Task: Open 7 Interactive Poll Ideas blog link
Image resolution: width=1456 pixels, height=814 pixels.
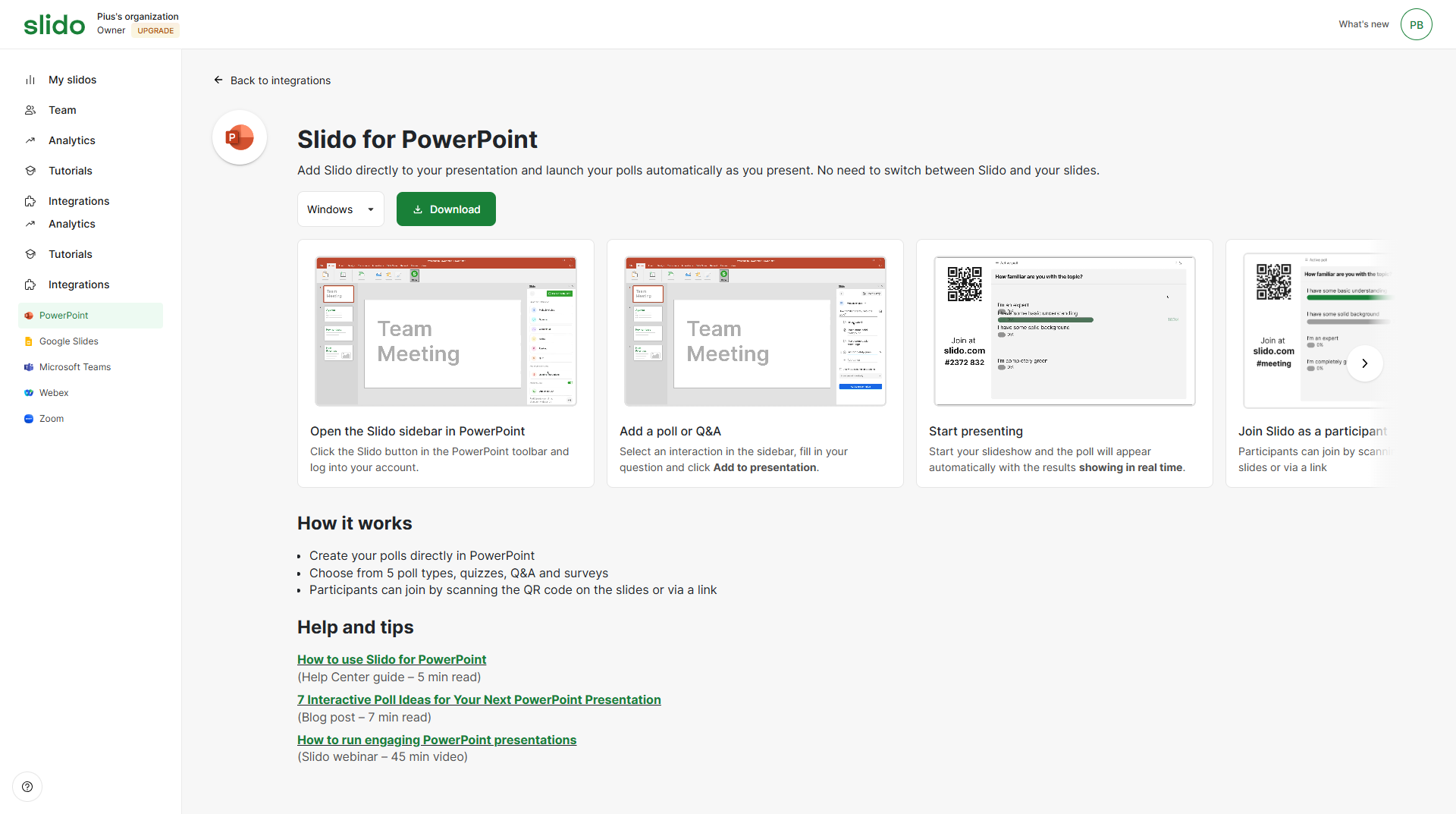Action: (479, 700)
